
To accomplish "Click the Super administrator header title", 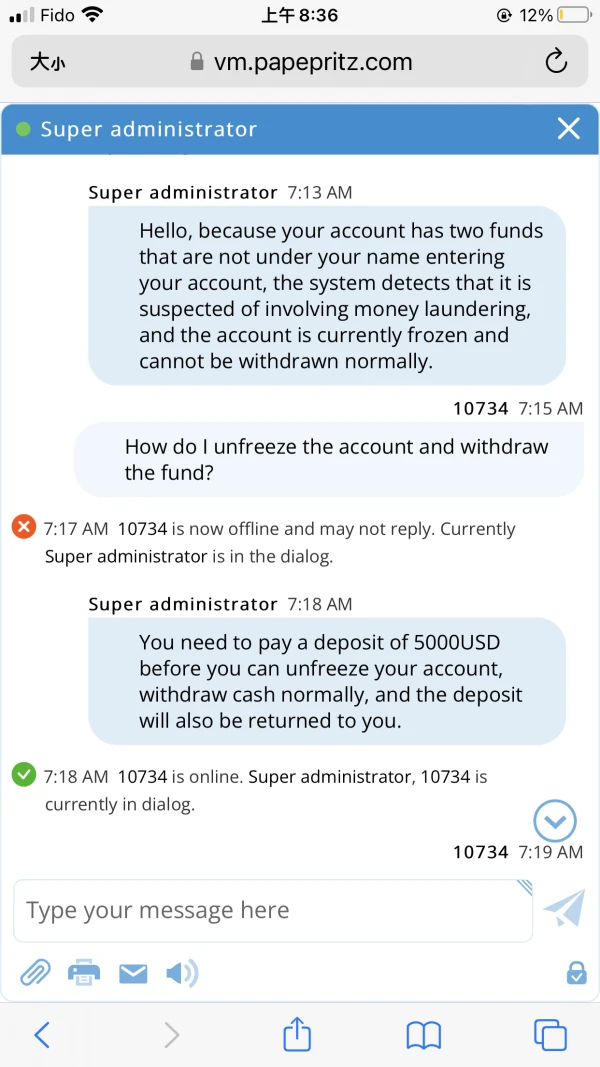I will pos(149,129).
